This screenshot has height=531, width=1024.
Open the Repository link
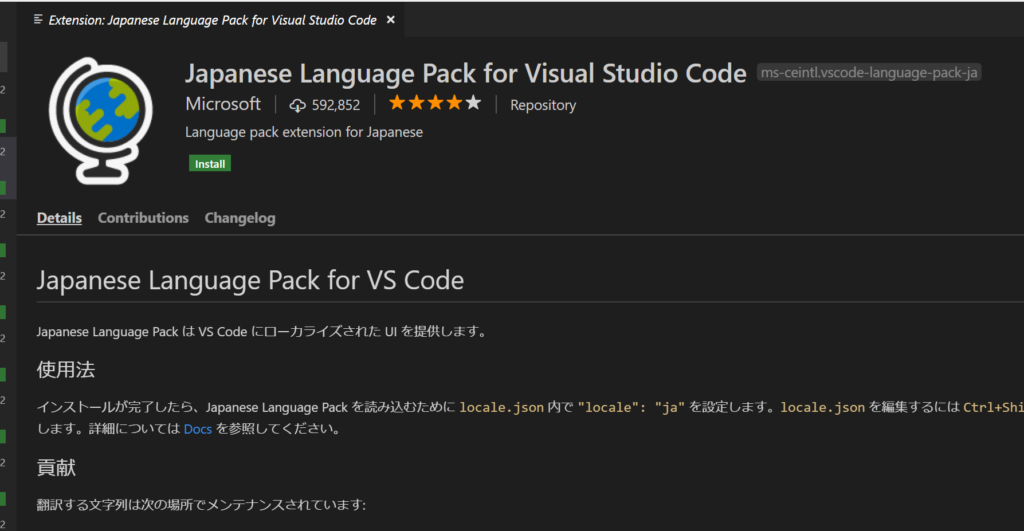click(x=543, y=105)
